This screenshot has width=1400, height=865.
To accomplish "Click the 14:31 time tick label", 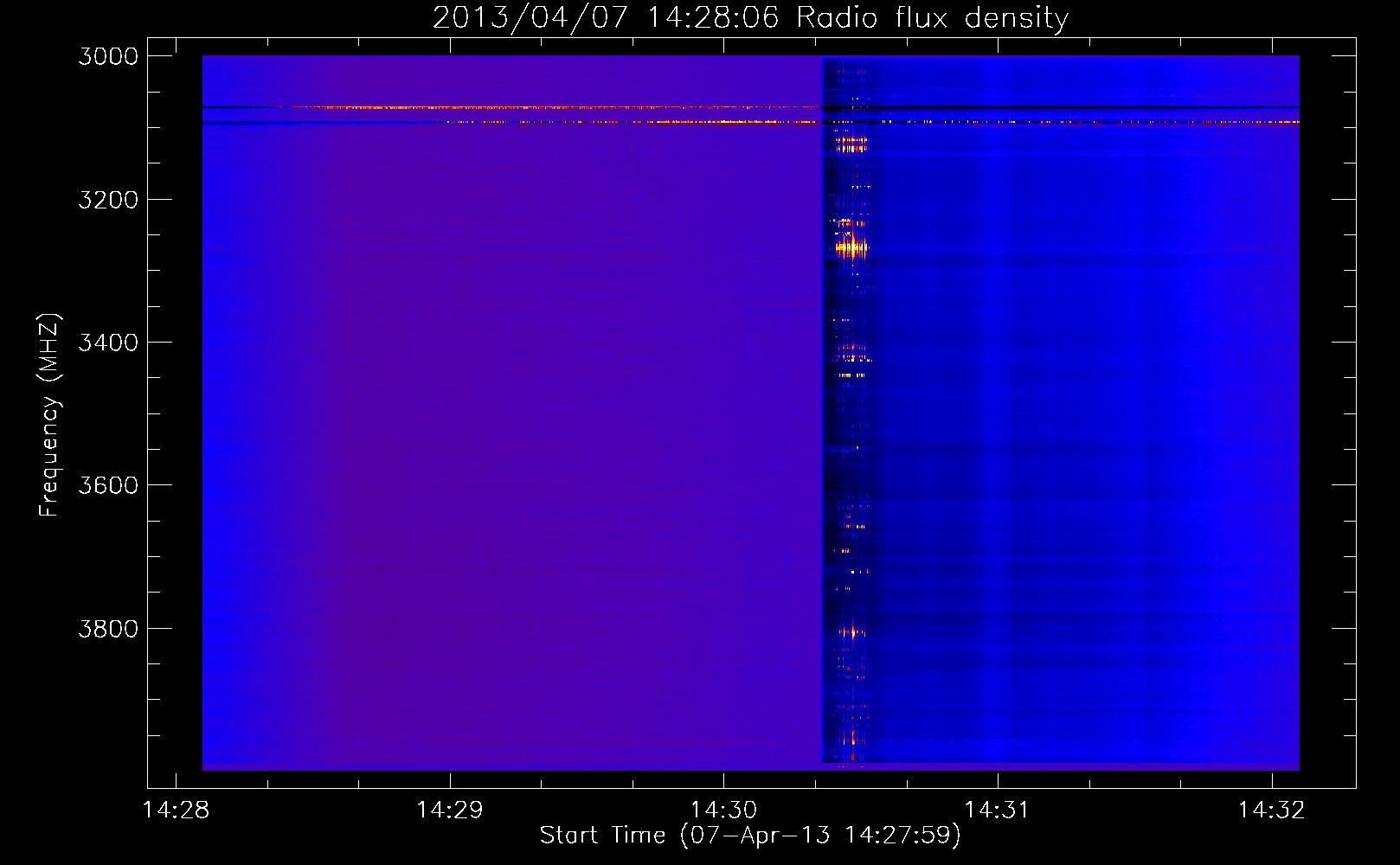I will [x=998, y=810].
